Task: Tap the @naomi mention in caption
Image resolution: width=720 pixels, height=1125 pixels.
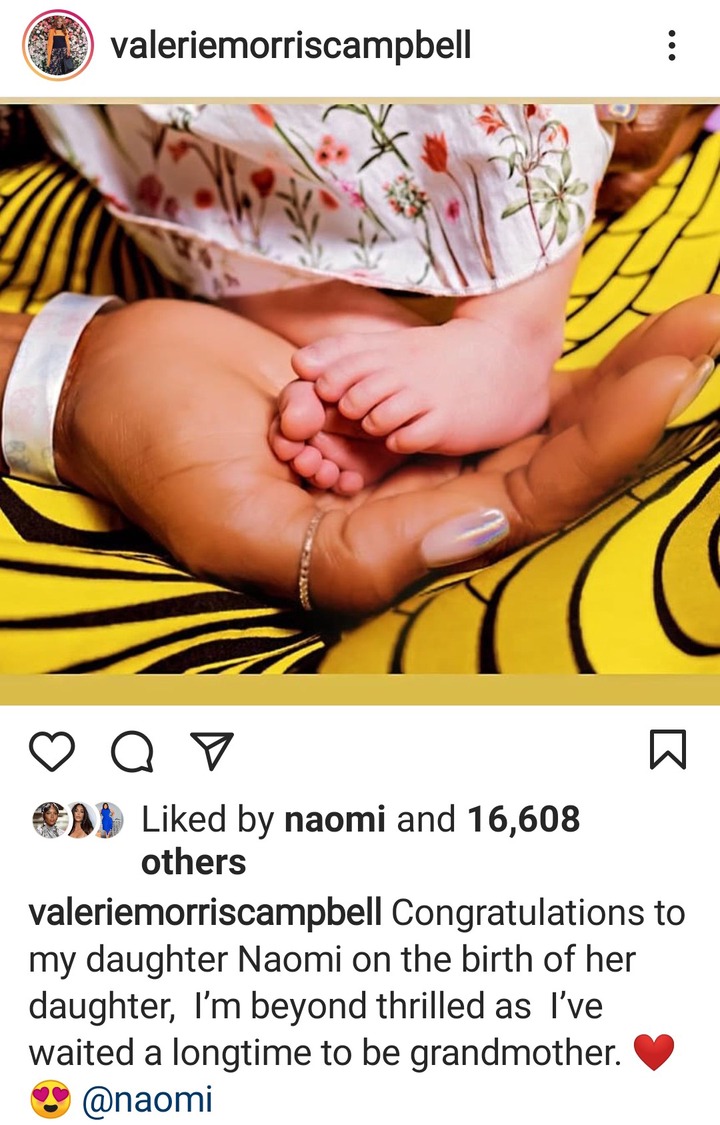Action: tap(148, 1098)
